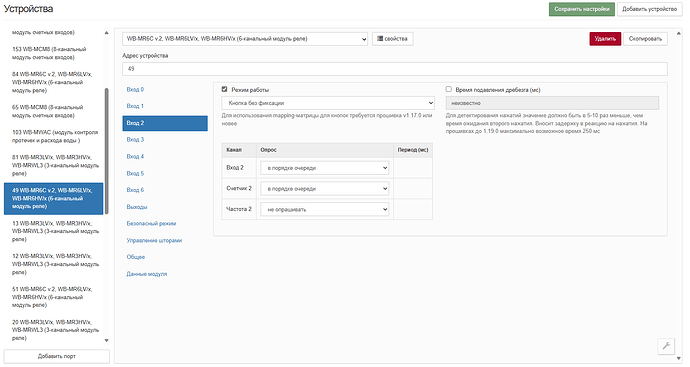The image size is (690, 367).
Task: Select device 13 WB-MR3LV/x in list
Action: (54, 231)
